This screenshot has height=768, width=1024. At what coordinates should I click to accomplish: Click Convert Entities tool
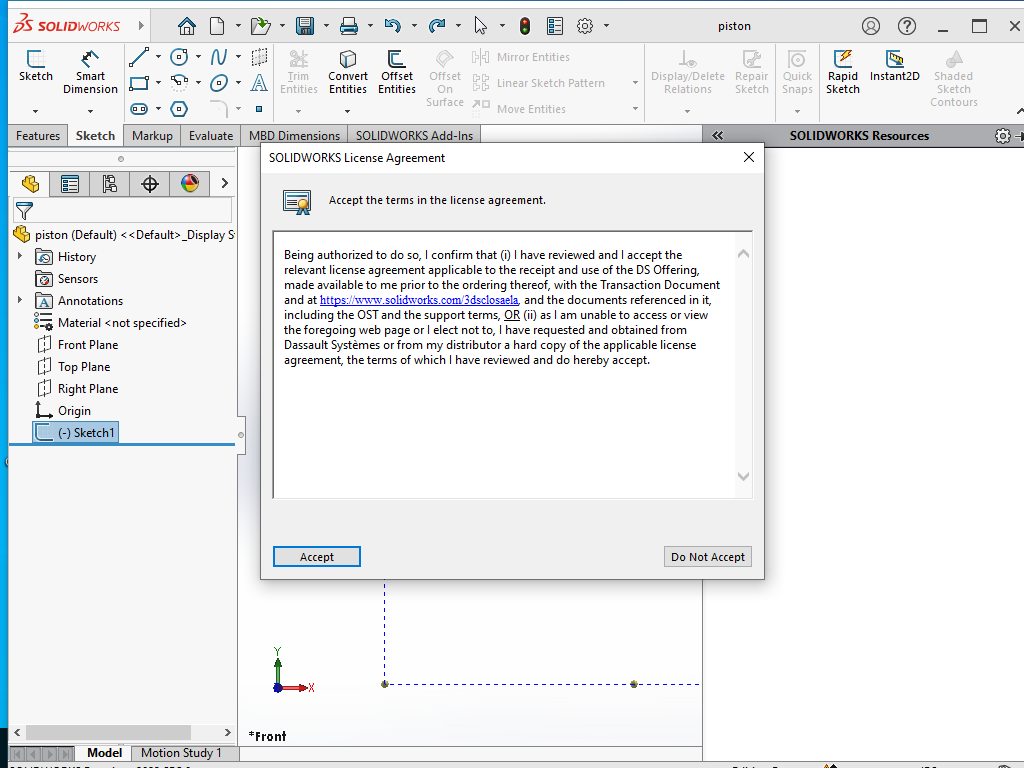coord(347,72)
